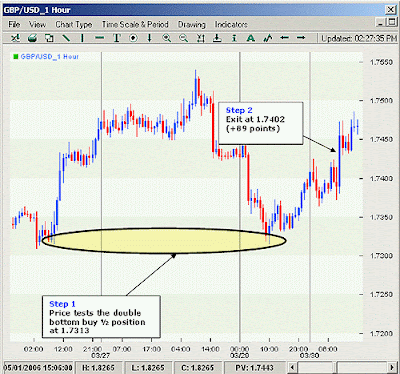Minimize the inner chart window
This screenshot has height=374, width=400.
point(380,23)
